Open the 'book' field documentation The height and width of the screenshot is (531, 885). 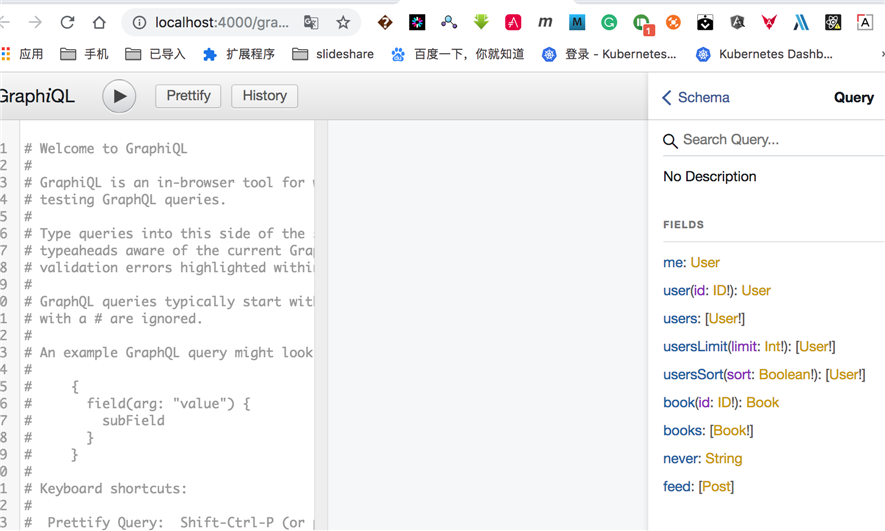coord(678,402)
